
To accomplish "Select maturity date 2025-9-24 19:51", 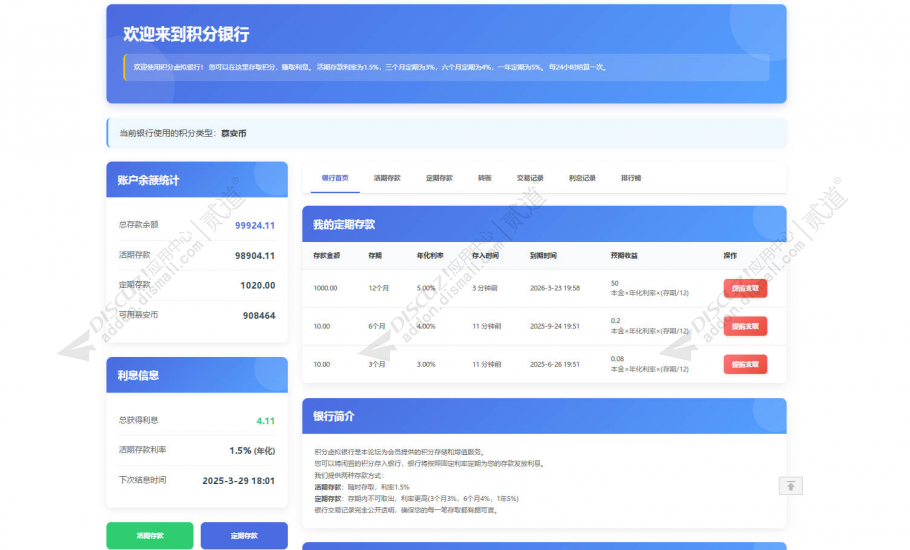I will pyautogui.click(x=555, y=326).
